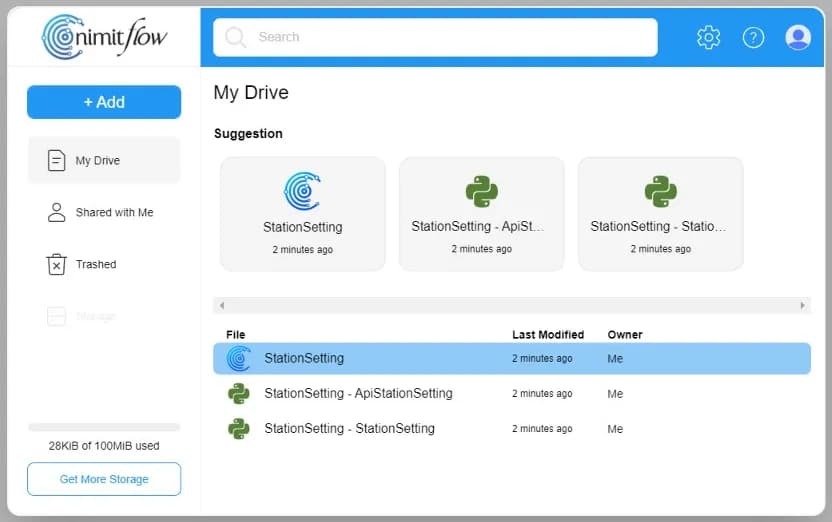Screen dimensions: 832x522
Task: Click 28KiB of 100MiB used text
Action: [104, 446]
